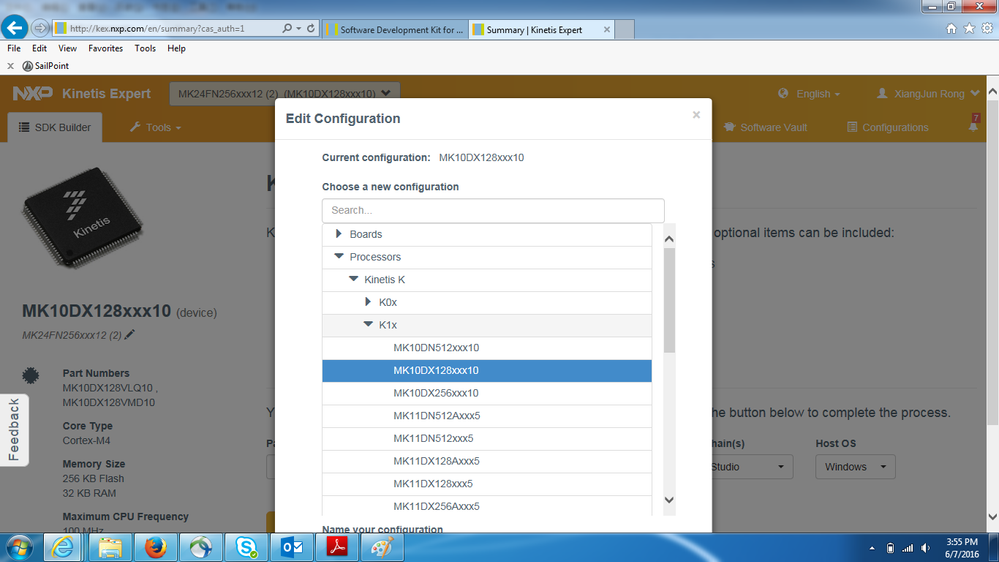Click the page scrollbar down arrow

[993, 516]
